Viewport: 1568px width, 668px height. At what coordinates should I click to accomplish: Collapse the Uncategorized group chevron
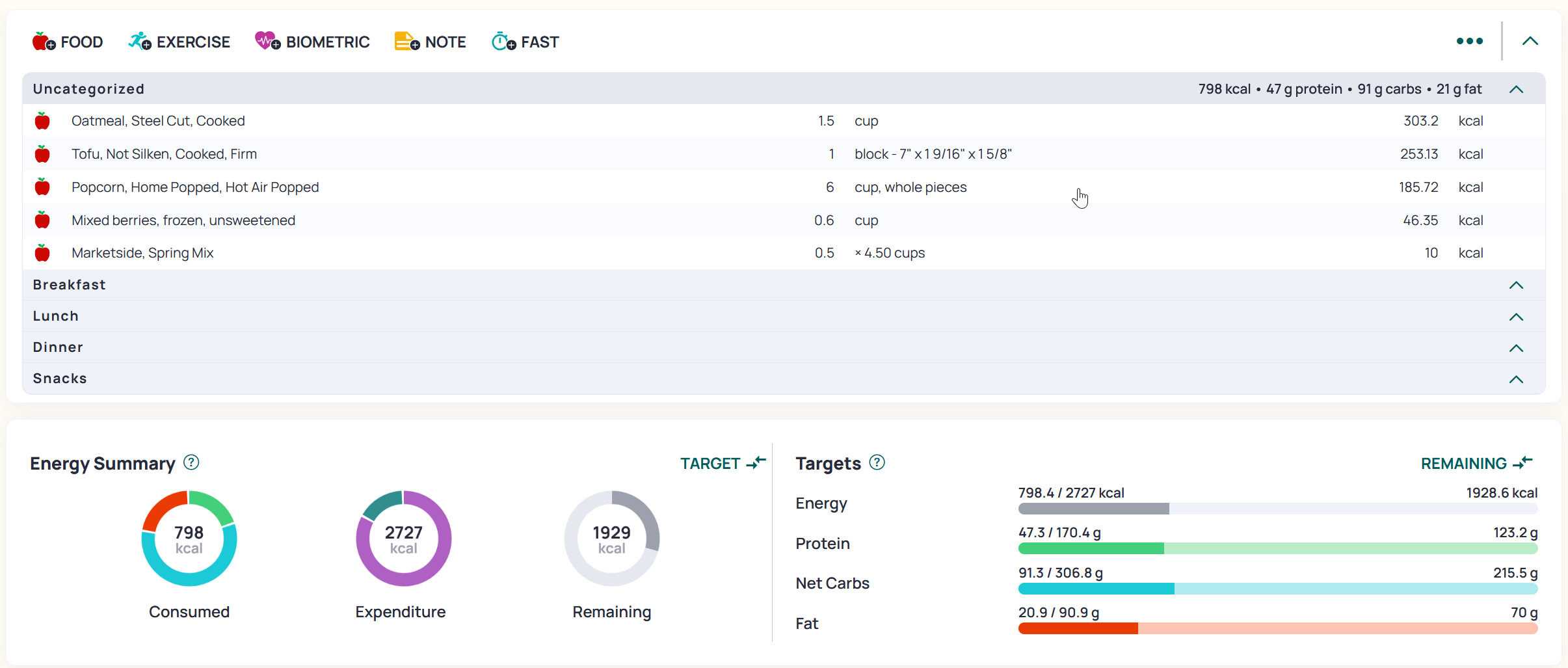click(x=1517, y=89)
